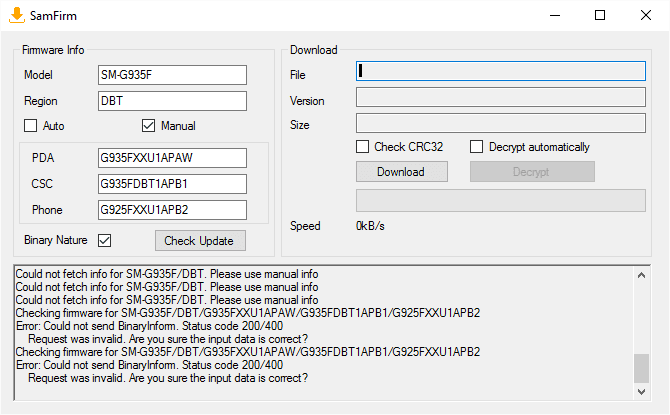Viewport: 670px width, 415px height.
Task: Toggle the Binary Nature checkbox
Action: 104,240
